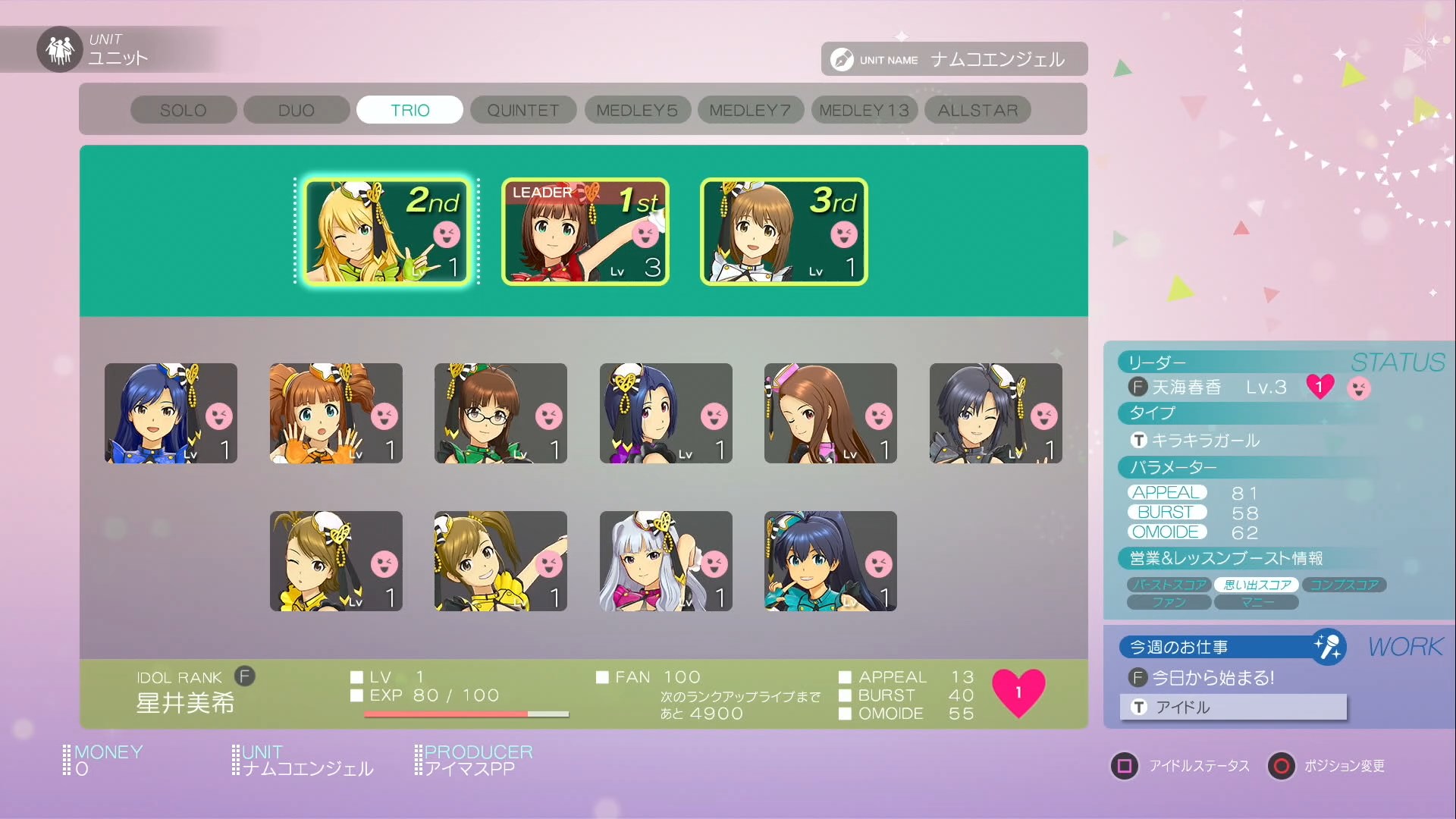This screenshot has height=819, width=1456.
Task: Click the pink mood face on 1st leader card
Action: point(645,234)
